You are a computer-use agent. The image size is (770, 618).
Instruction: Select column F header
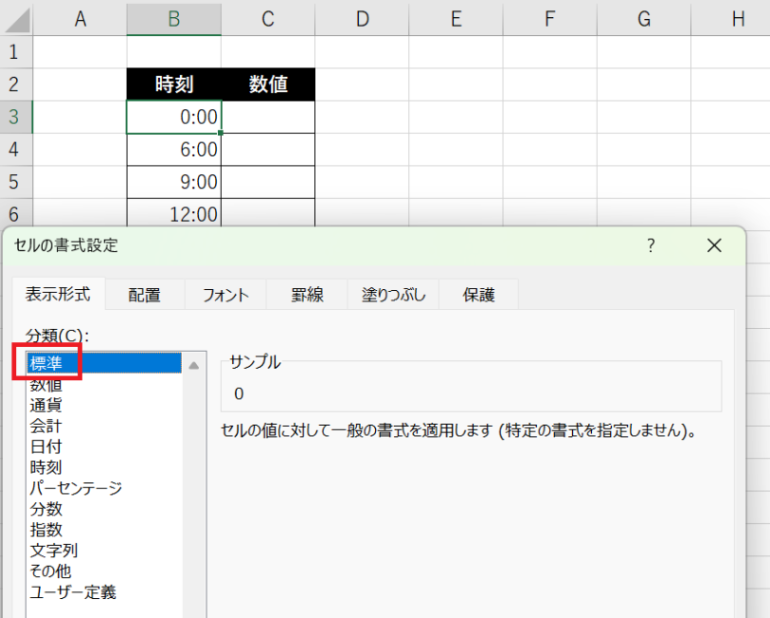pos(550,19)
